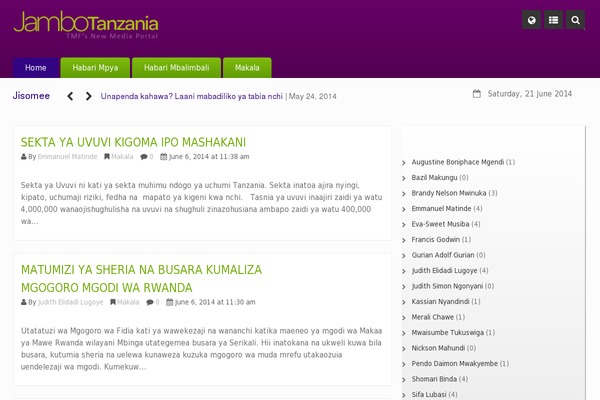Select Brandy Nelson Mwinuka in the author list
This screenshot has width=600, height=400.
tap(449, 193)
